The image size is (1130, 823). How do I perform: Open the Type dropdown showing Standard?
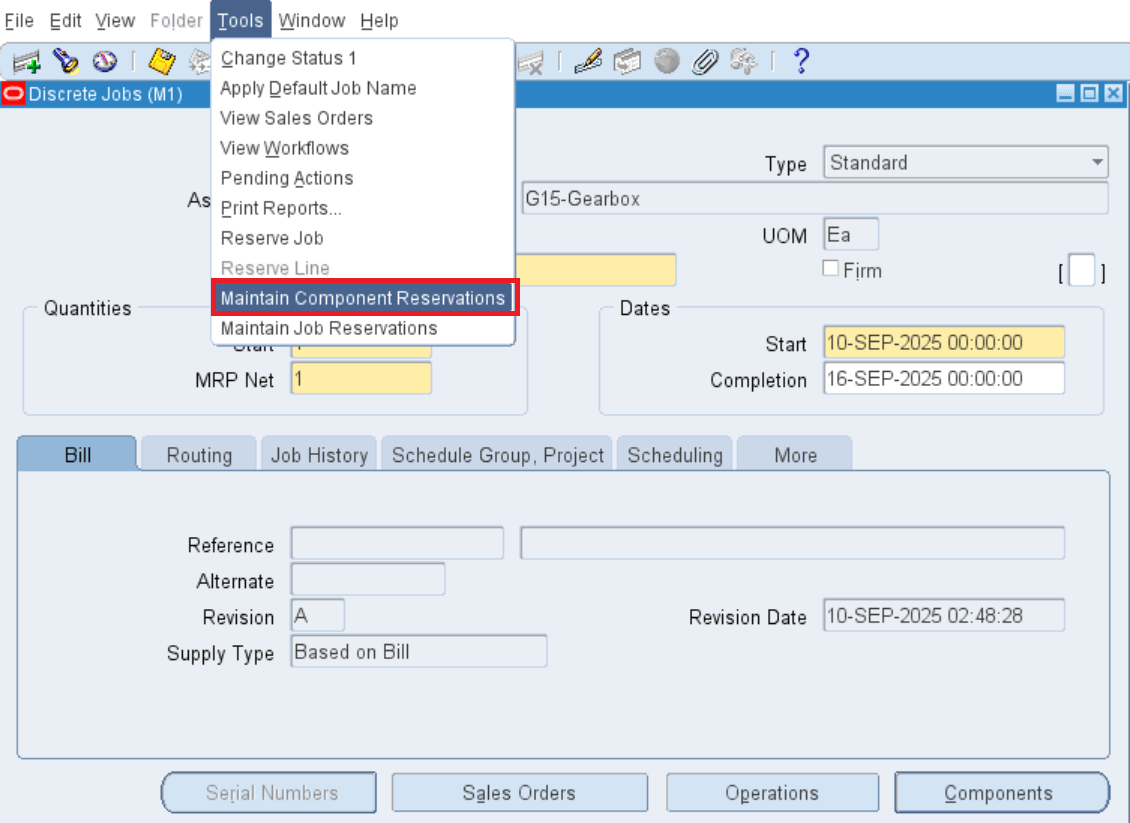[x=1095, y=162]
